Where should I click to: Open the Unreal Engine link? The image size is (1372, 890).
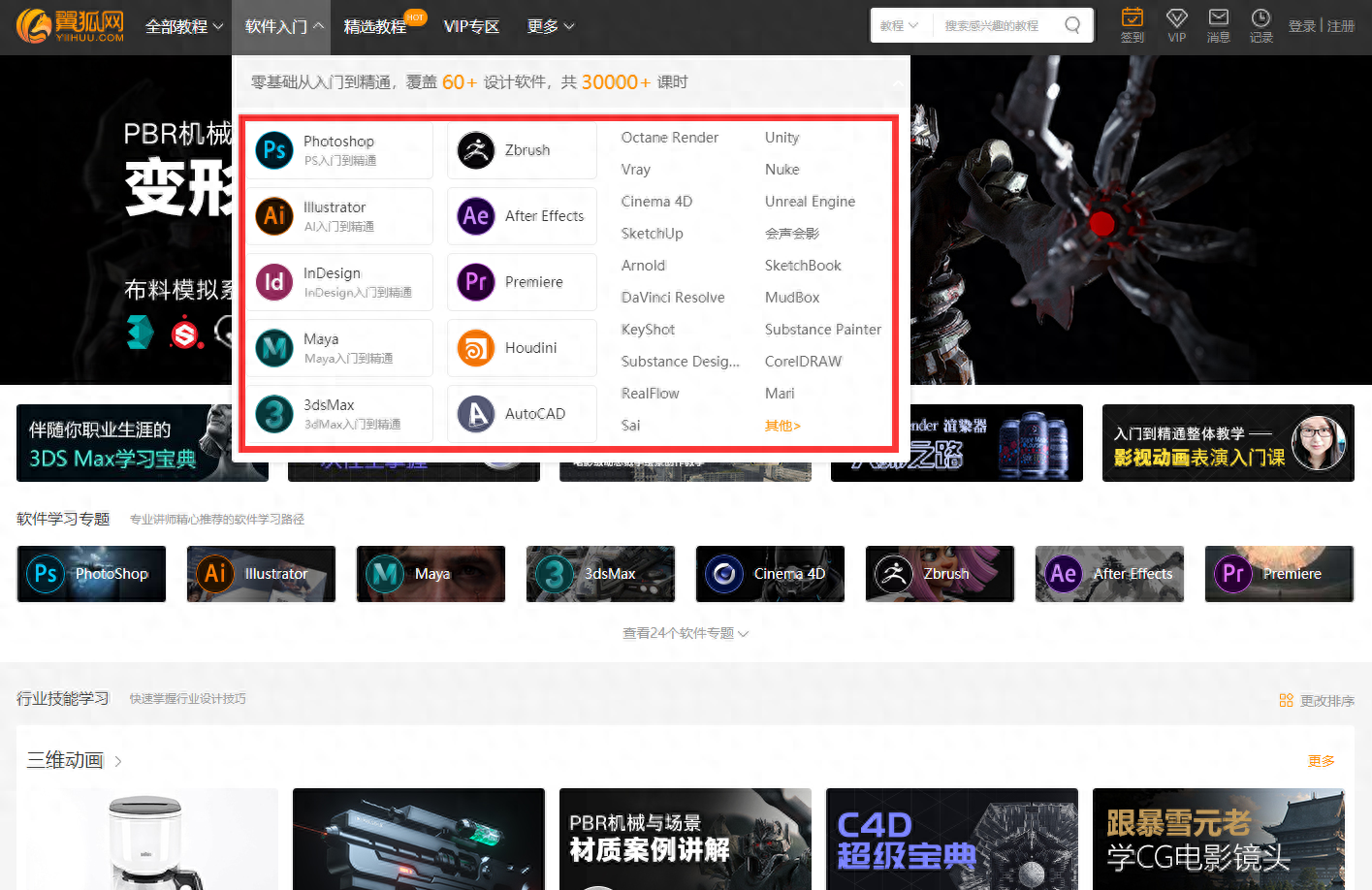click(x=810, y=202)
